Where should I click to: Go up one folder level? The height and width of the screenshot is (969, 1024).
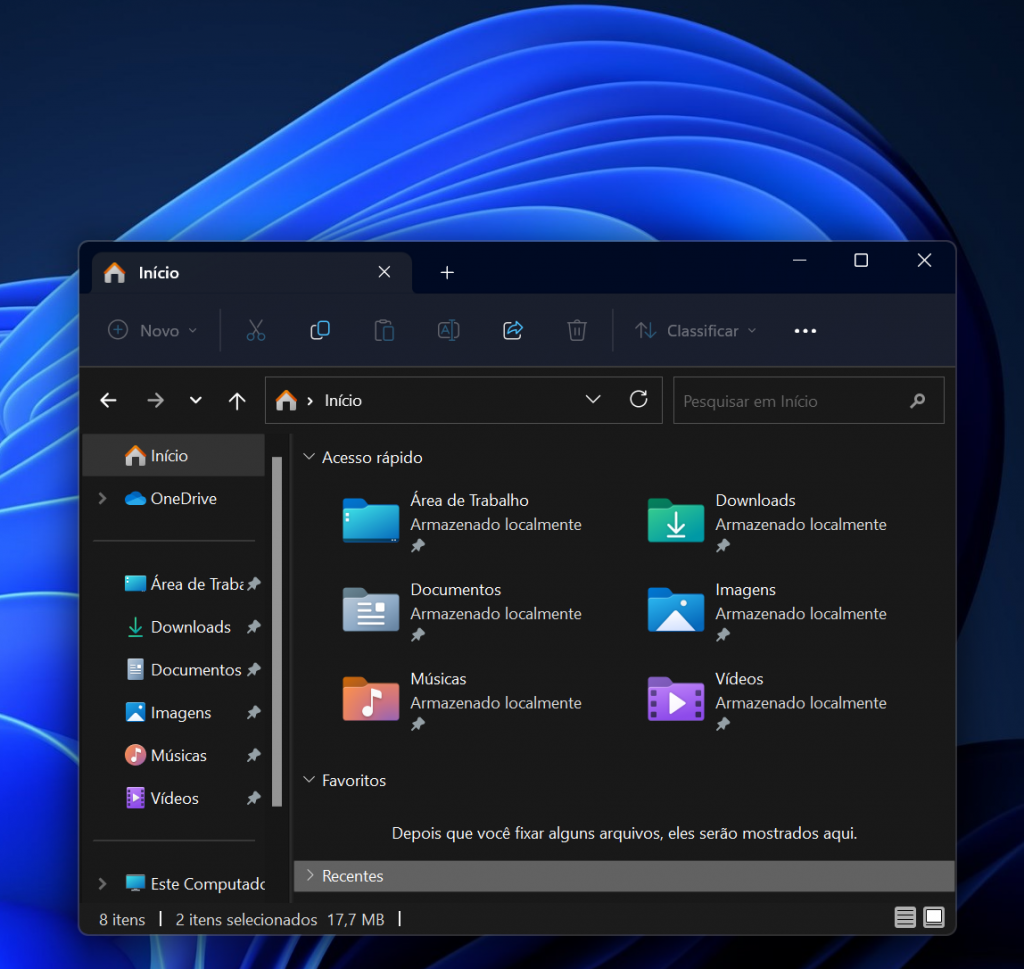(x=237, y=400)
